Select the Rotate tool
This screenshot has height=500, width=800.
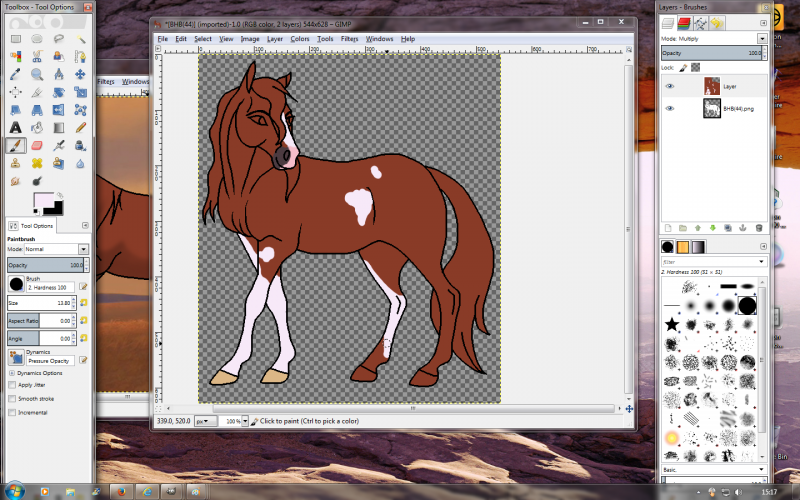point(59,92)
